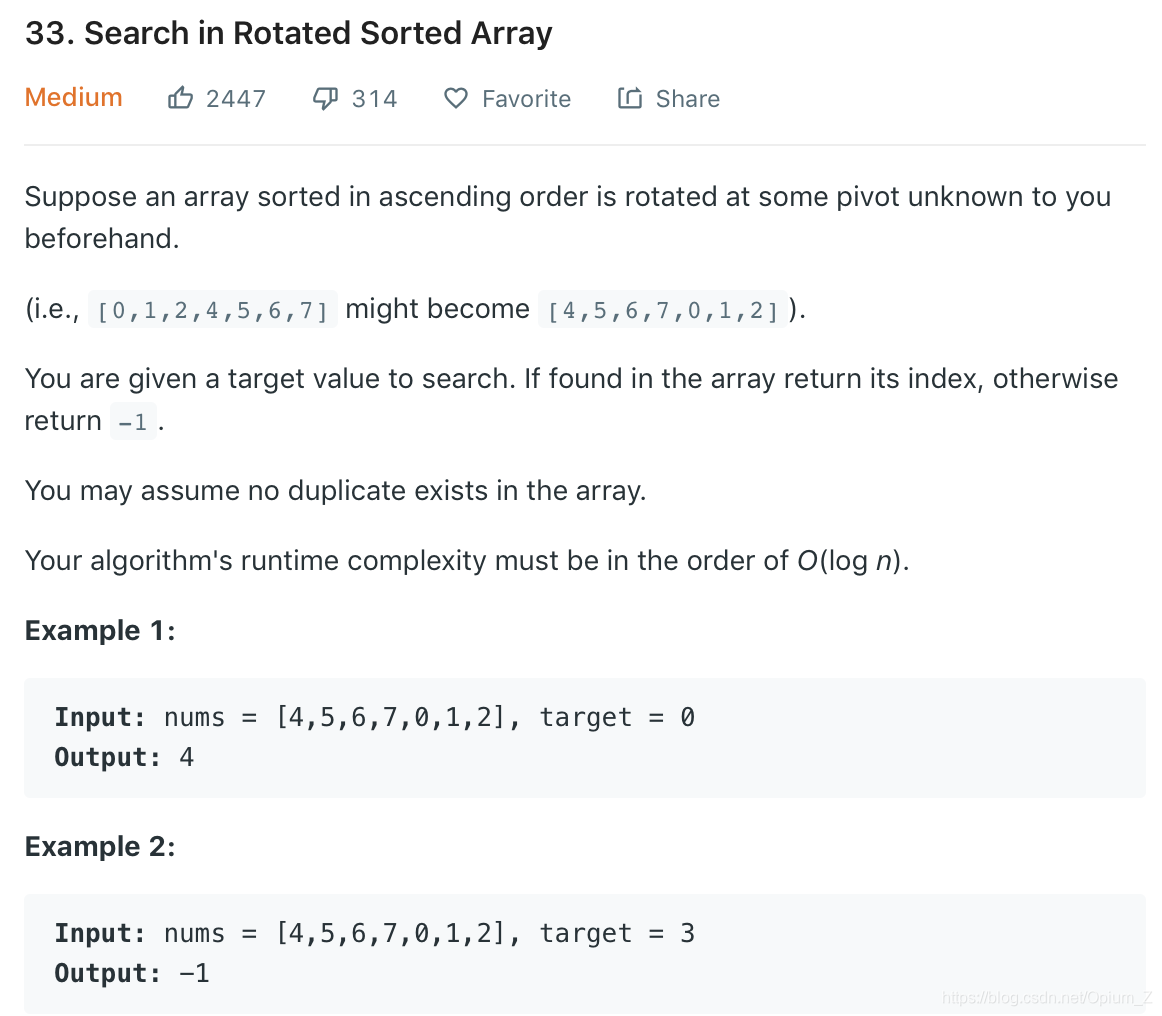Click the blog.csdn.net watermark URL
The image size is (1162, 1016).
click(1046, 997)
